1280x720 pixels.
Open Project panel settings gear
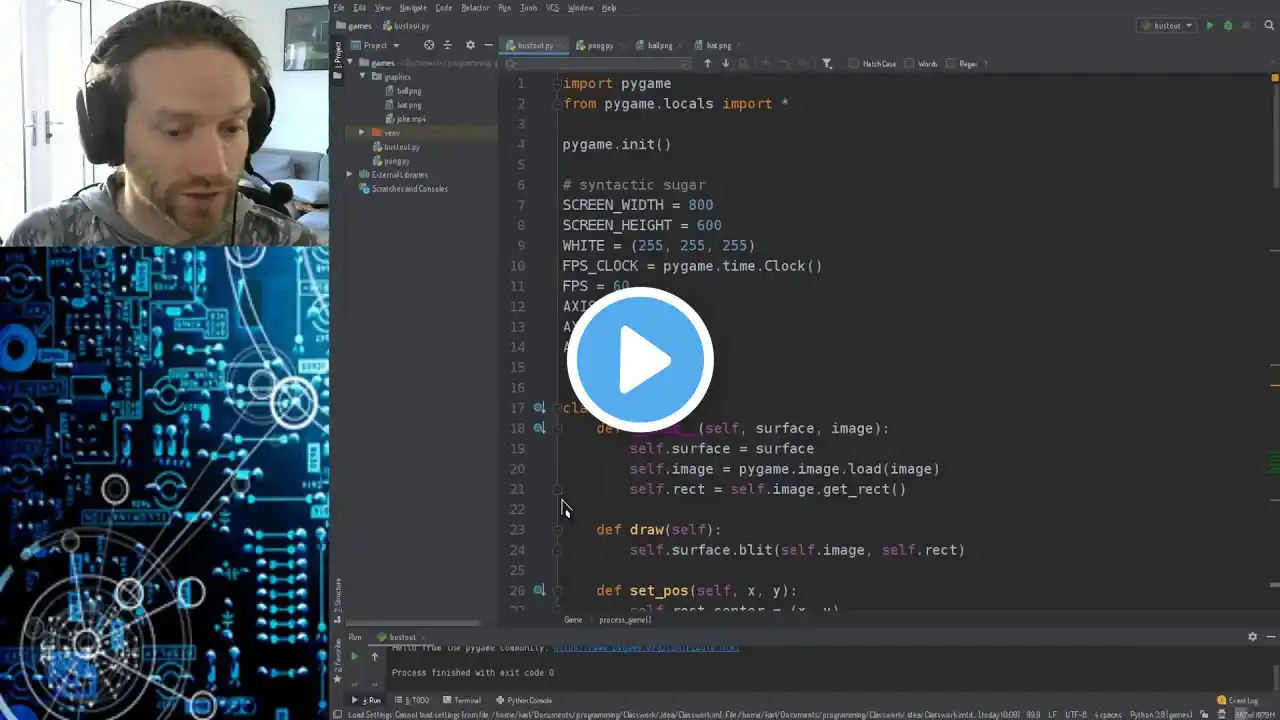[x=470, y=45]
